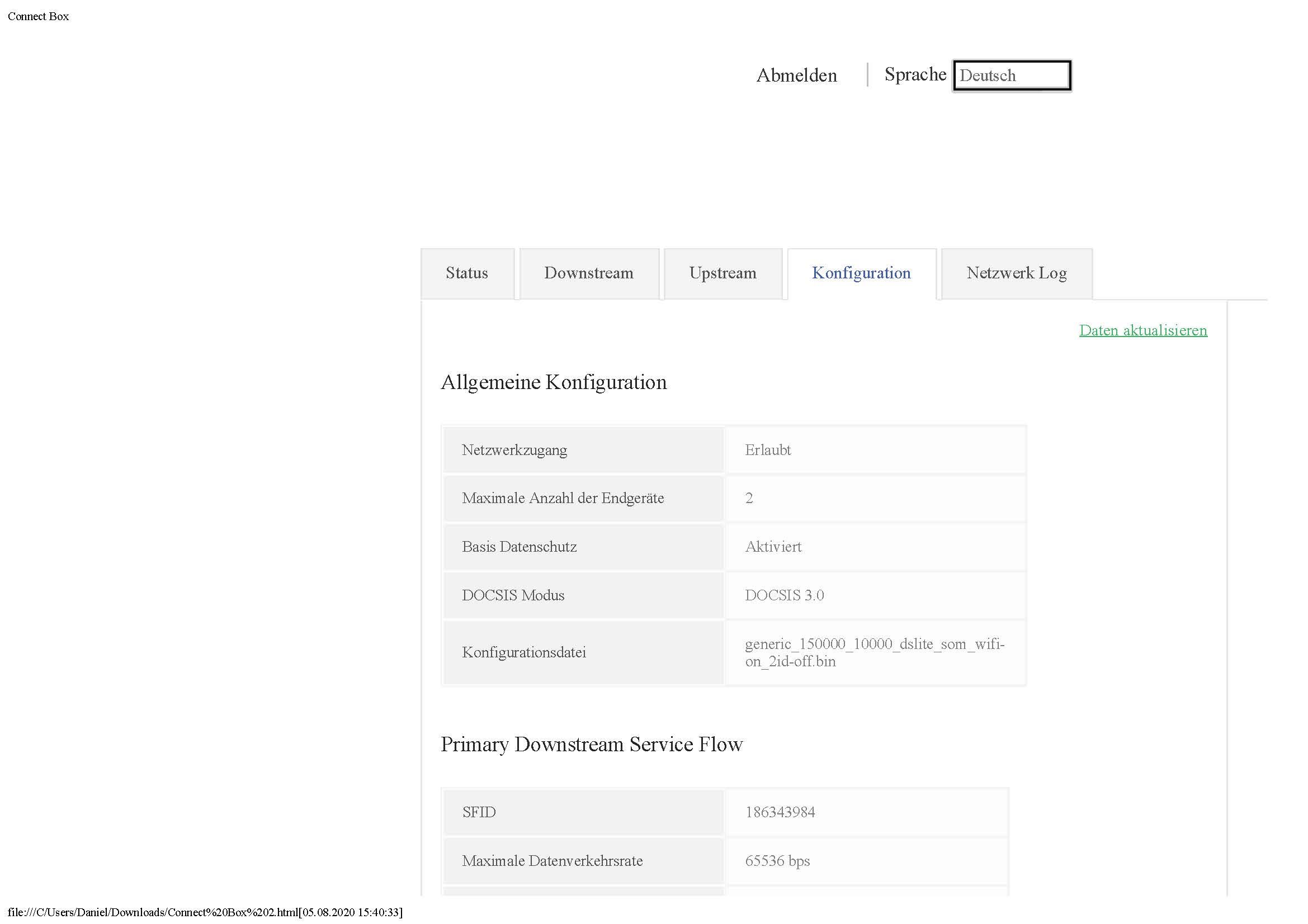Click the Abmelden logout link

[796, 75]
